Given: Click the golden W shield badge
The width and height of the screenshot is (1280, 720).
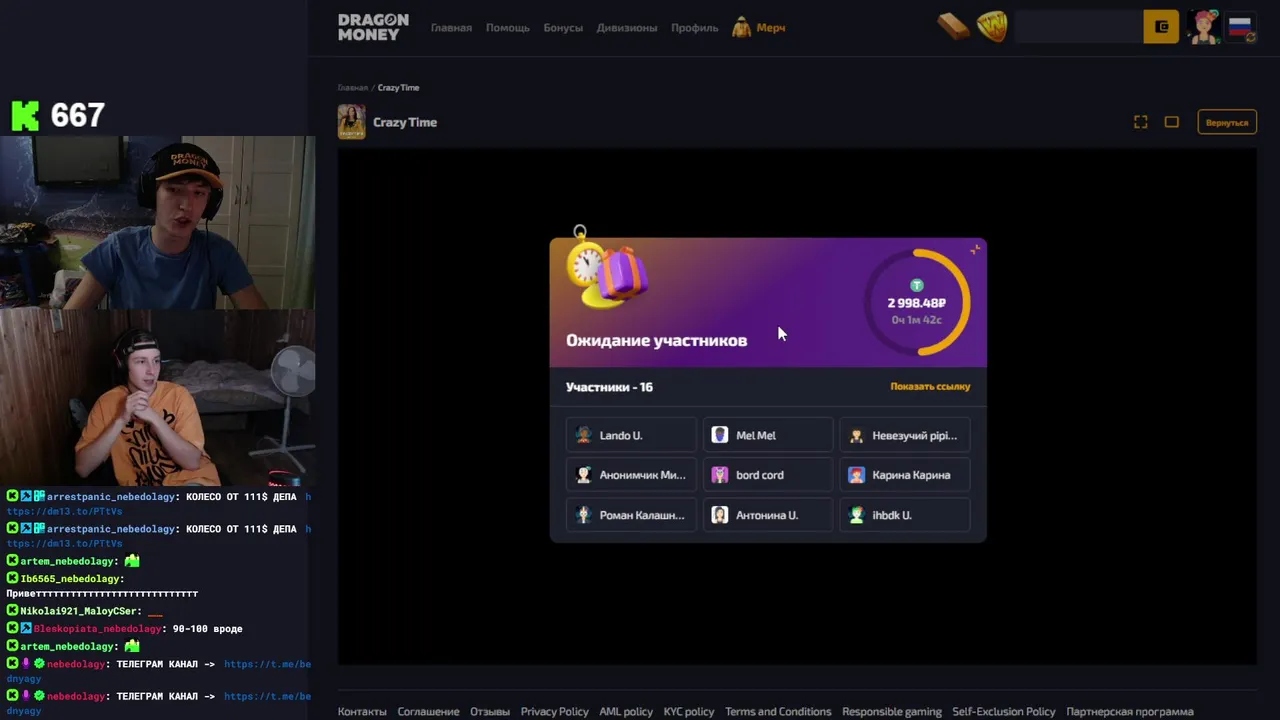Looking at the screenshot, I should point(992,27).
